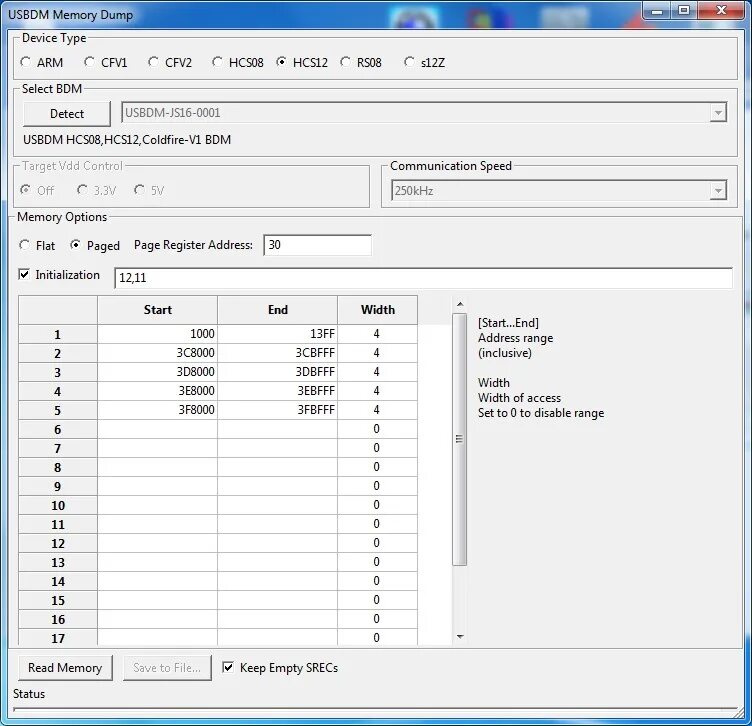Select Start cell 3E8000
This screenshot has width=752, height=726.
point(157,391)
